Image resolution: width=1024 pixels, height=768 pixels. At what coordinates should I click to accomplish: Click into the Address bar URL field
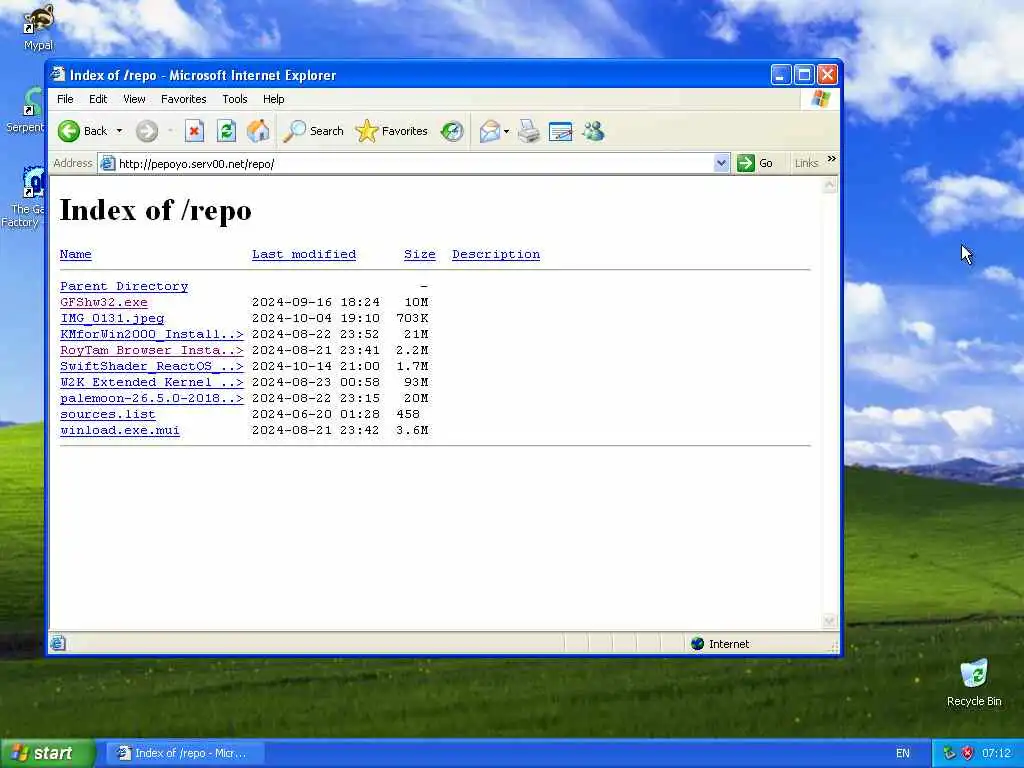[x=411, y=164]
